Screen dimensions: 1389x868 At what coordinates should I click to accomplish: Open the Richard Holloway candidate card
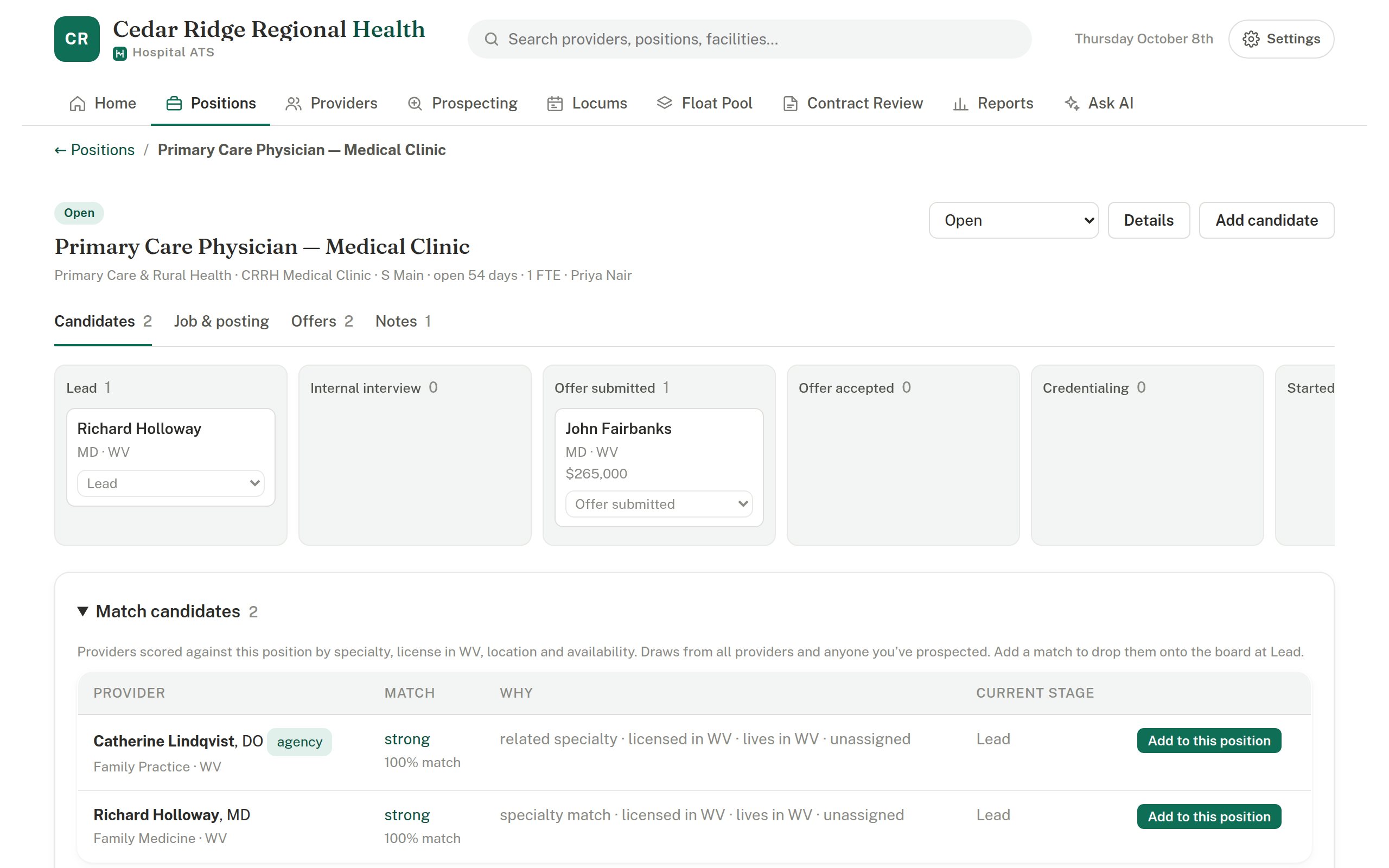click(x=170, y=457)
